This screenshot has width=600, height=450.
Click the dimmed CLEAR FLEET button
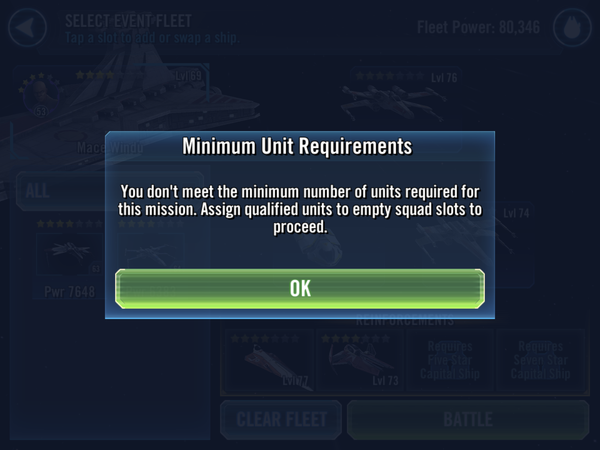pos(281,420)
